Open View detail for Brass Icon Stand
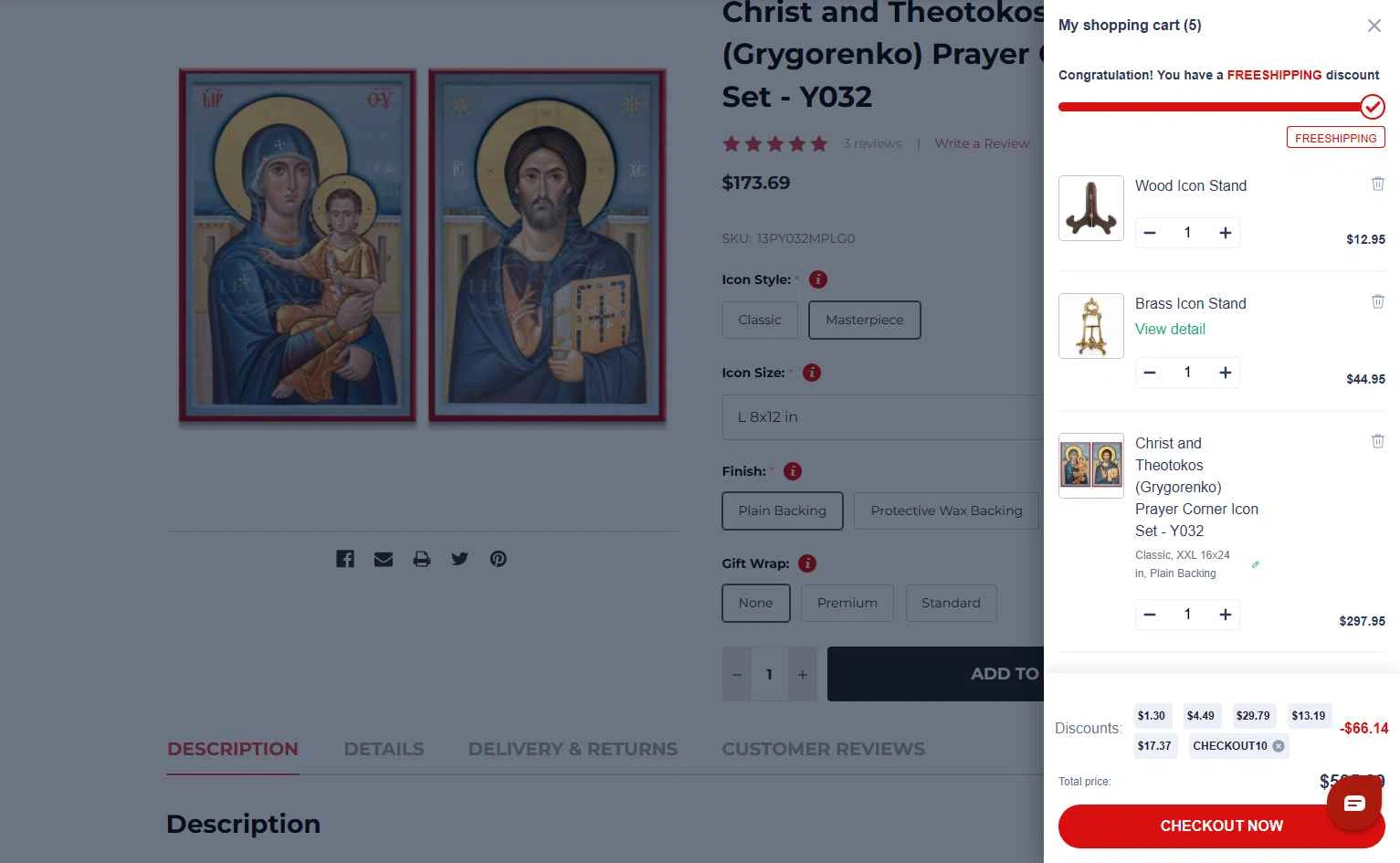1400x863 pixels. pos(1170,329)
